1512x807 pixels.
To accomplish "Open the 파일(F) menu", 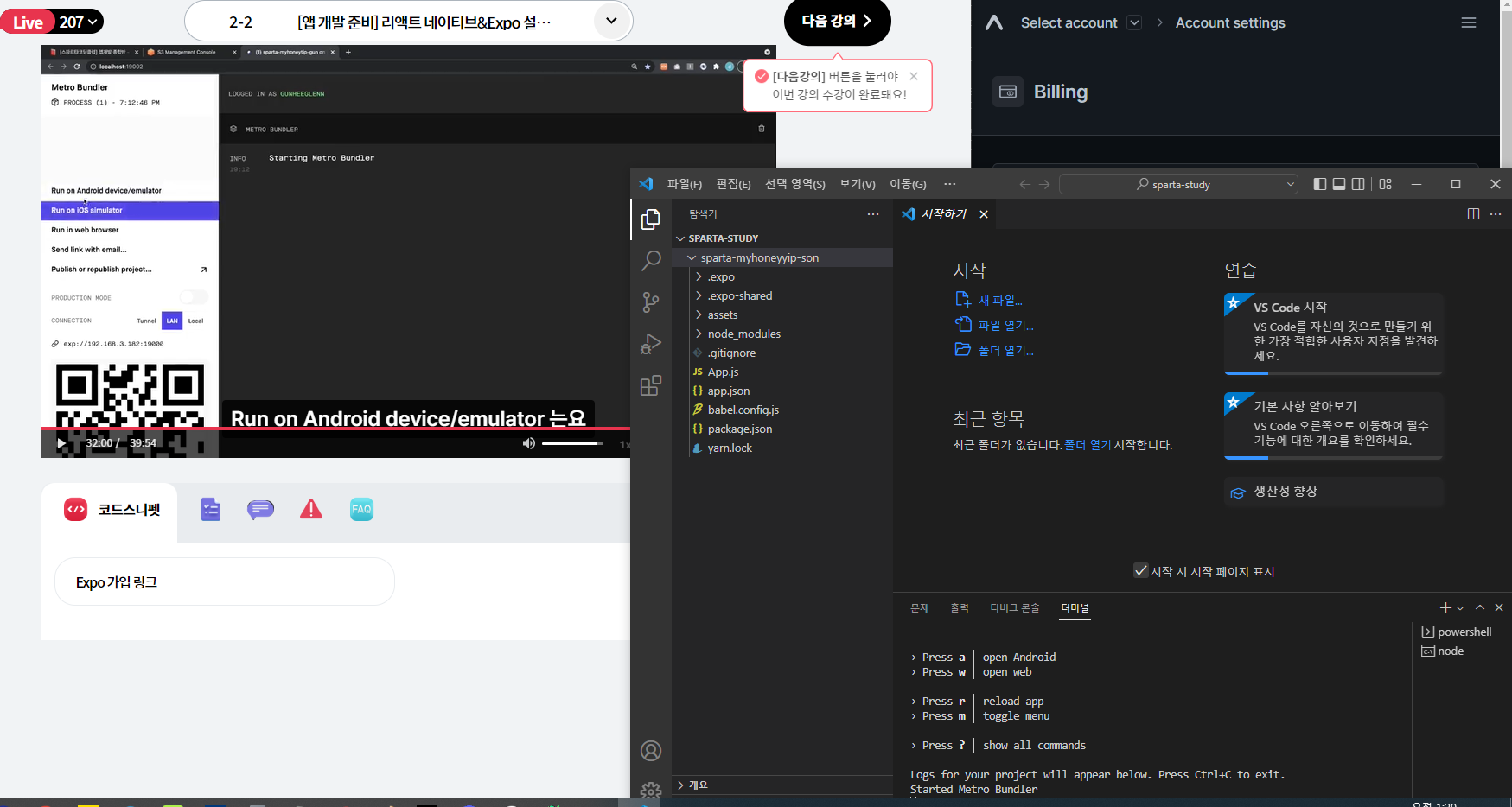I will 685,184.
